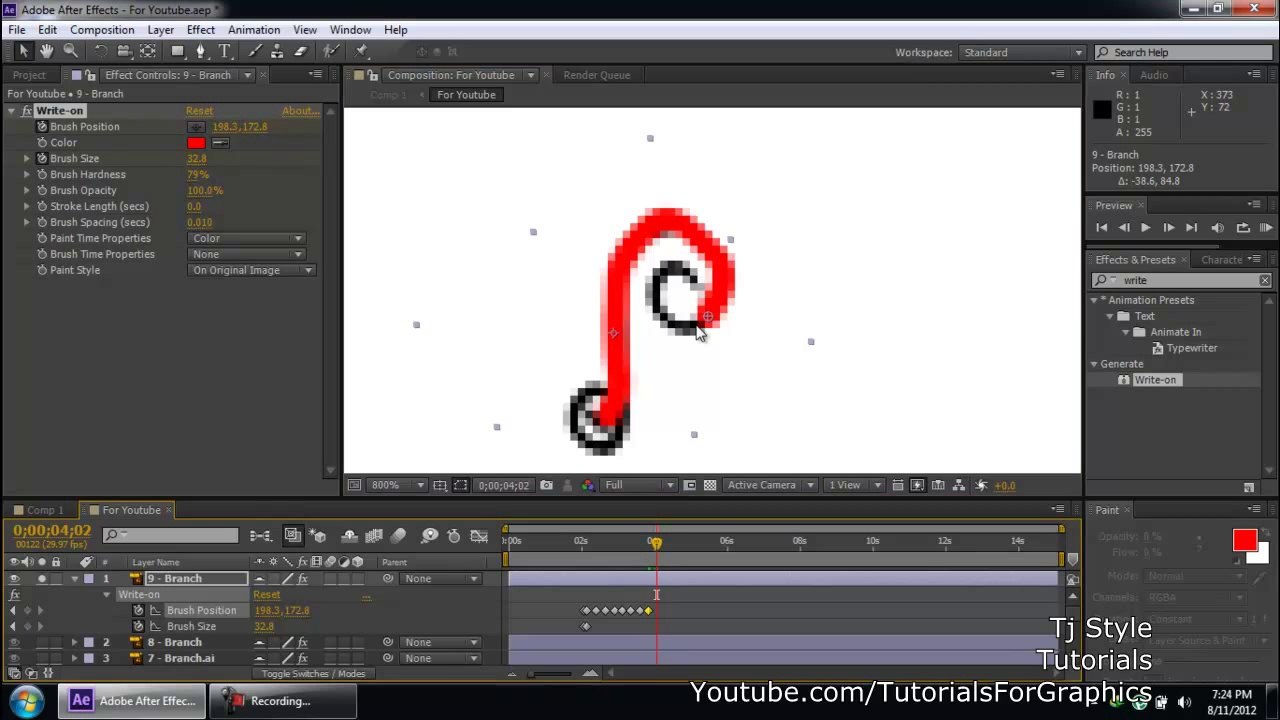Viewport: 1280px width, 720px height.
Task: Hide layer 9 - Branch eye icon
Action: pyautogui.click(x=14, y=578)
